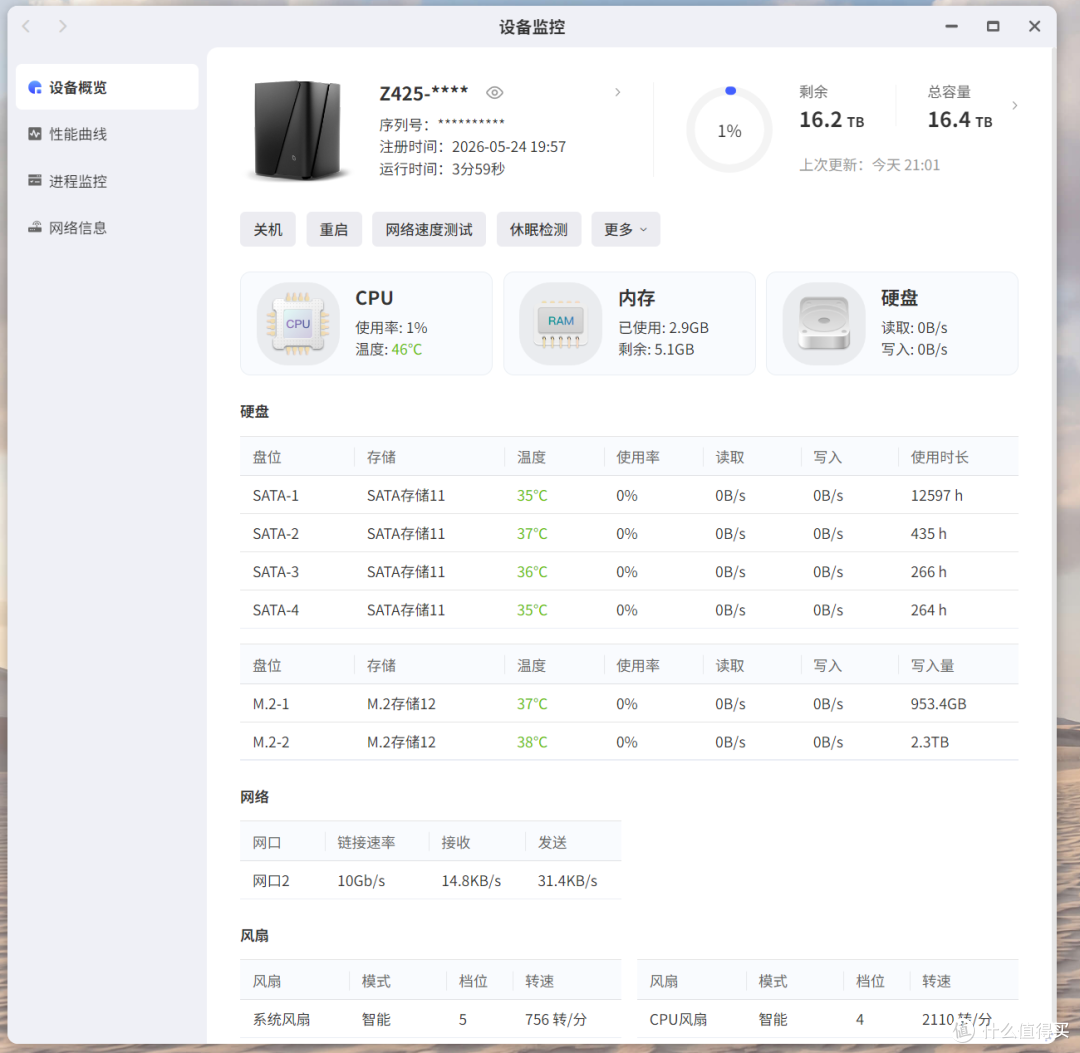Select the SATA-3 disk row
This screenshot has height=1053, width=1080.
point(629,572)
